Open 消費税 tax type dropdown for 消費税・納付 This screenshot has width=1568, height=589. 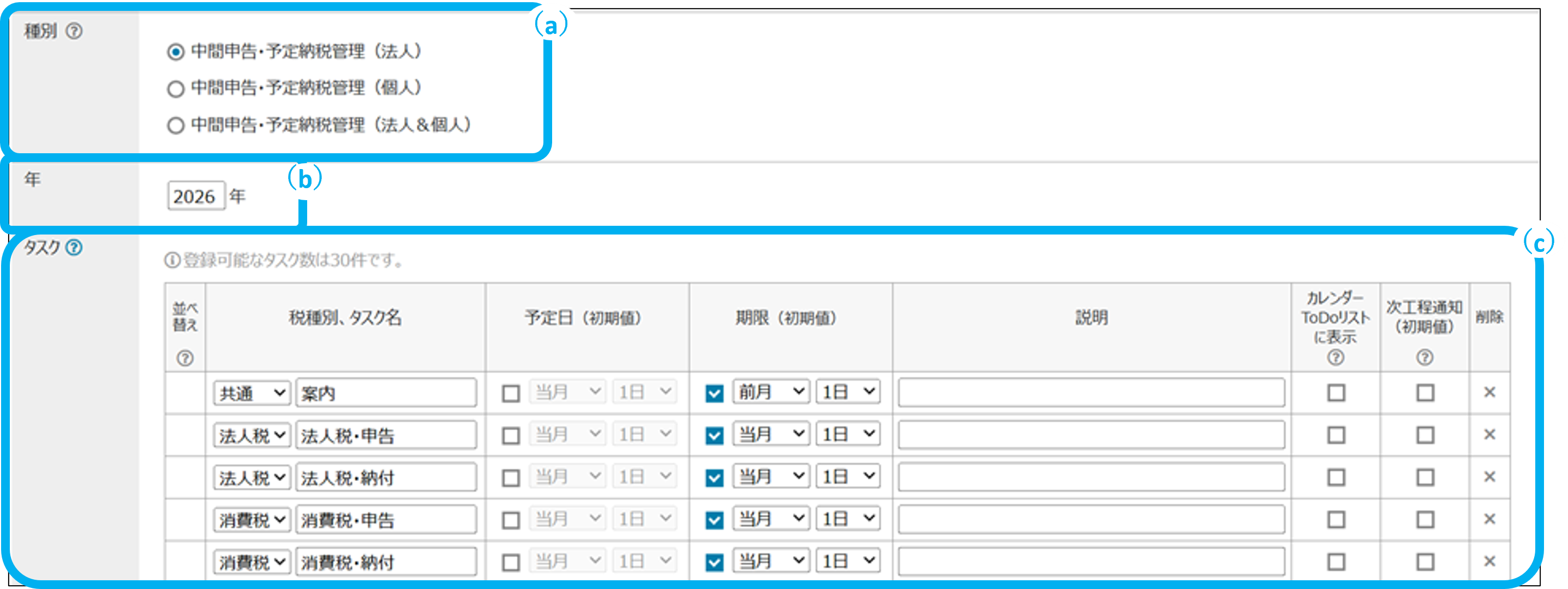click(x=252, y=562)
